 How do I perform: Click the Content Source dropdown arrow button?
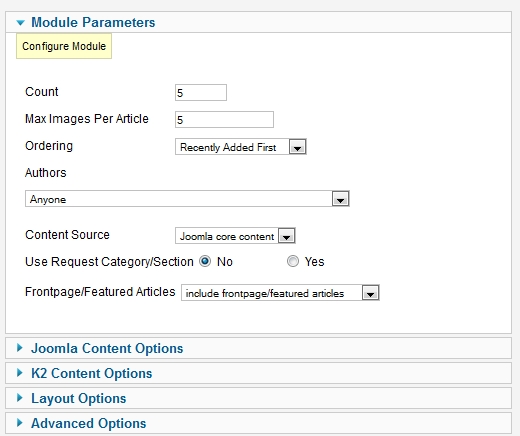pyautogui.click(x=287, y=236)
